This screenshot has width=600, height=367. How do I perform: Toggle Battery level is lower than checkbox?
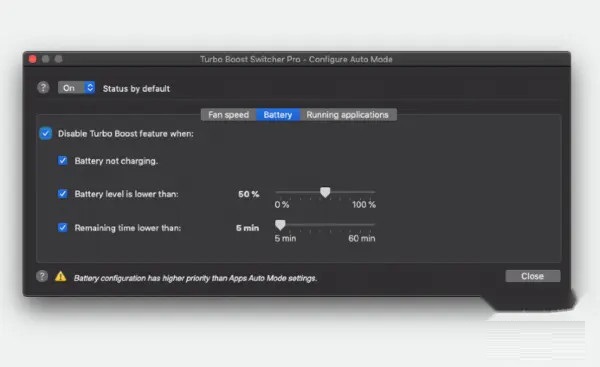pos(62,194)
